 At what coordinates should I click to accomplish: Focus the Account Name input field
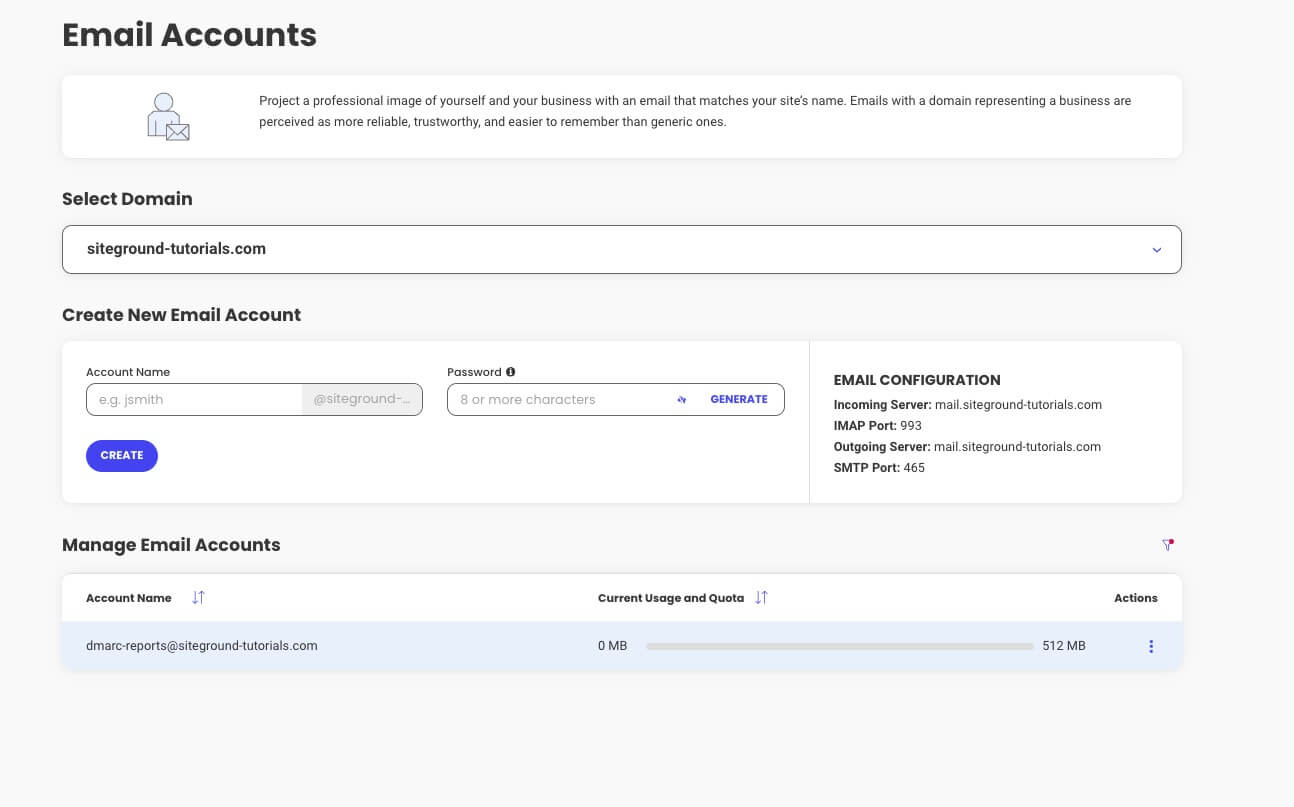coord(194,399)
